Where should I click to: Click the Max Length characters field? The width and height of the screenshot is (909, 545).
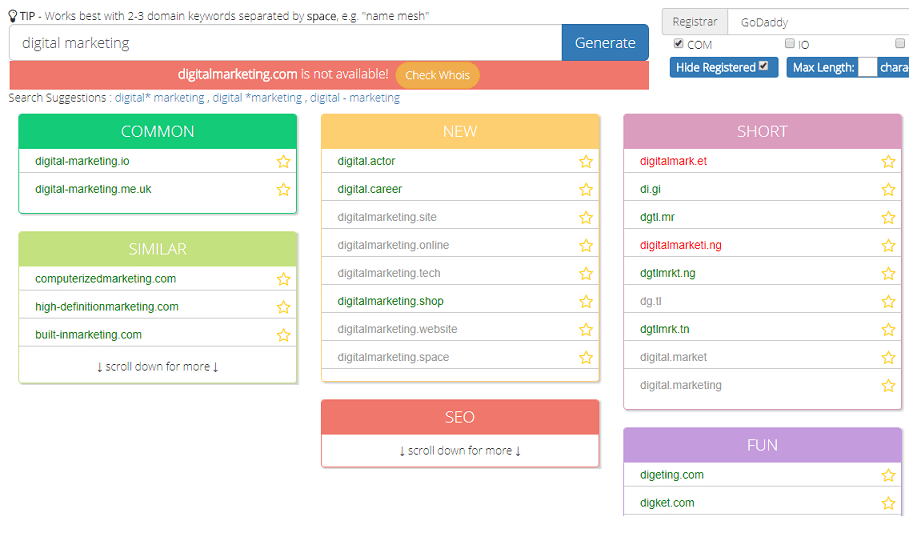coord(867,67)
